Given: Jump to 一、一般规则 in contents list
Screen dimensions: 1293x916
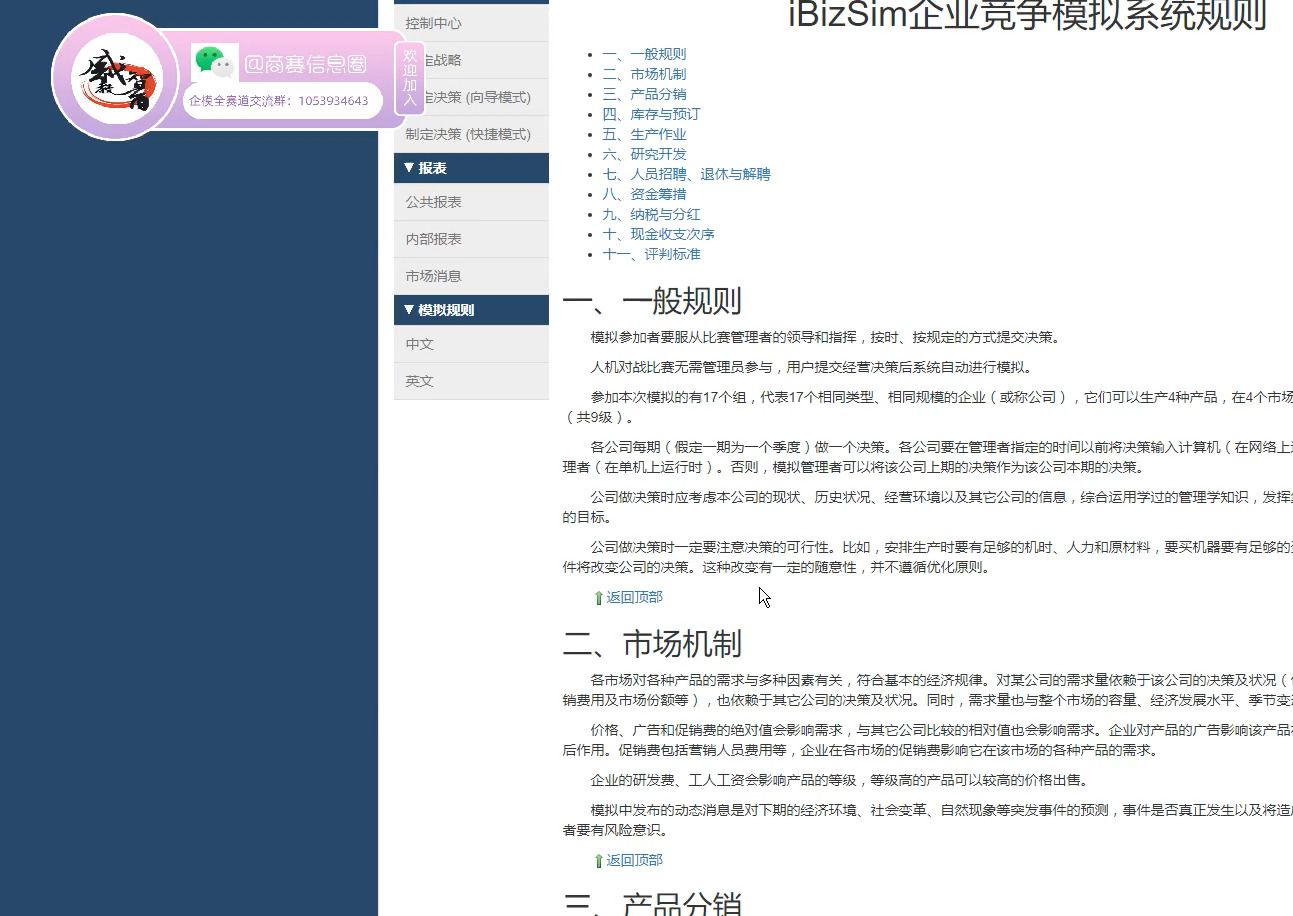Looking at the screenshot, I should click(x=644, y=54).
